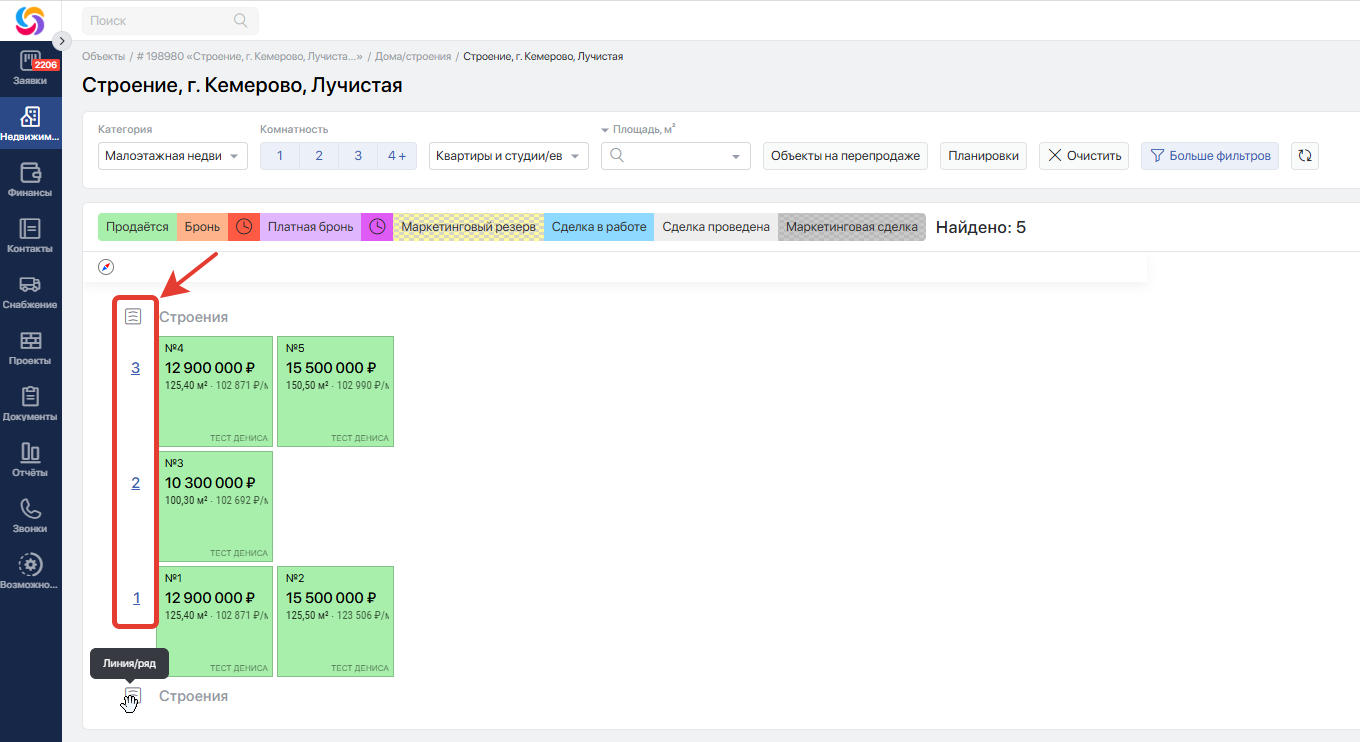Image resolution: width=1360 pixels, height=742 pixels.
Task: Click the Дома/строения breadcrumb
Action: tap(412, 57)
